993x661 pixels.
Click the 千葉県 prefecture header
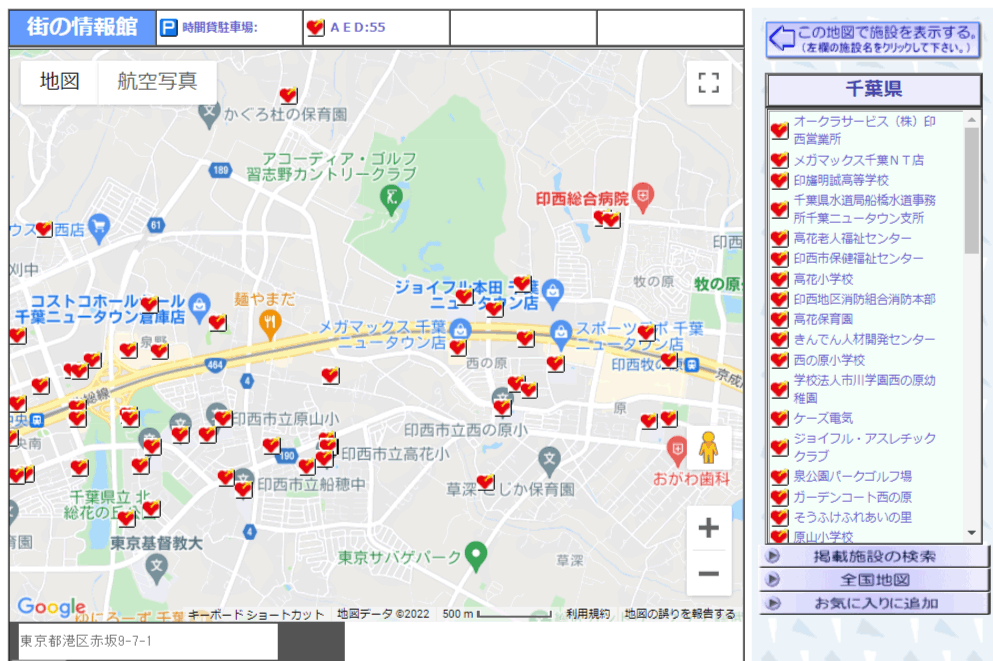click(x=873, y=89)
